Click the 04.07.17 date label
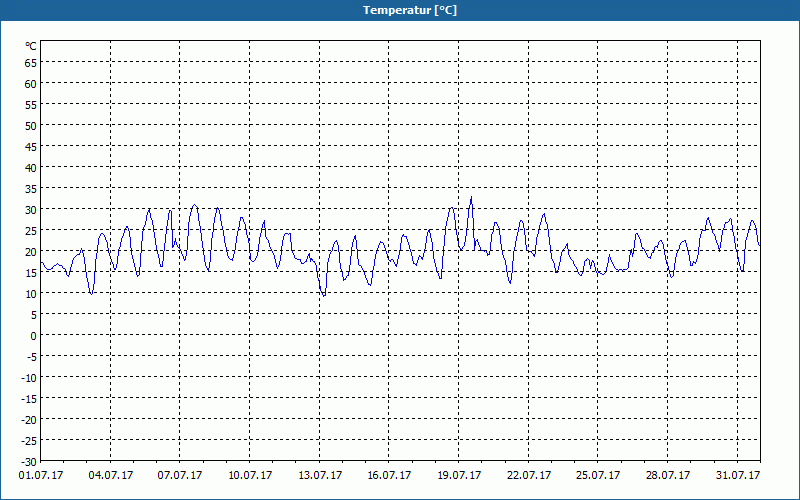This screenshot has width=800, height=500. tap(111, 476)
